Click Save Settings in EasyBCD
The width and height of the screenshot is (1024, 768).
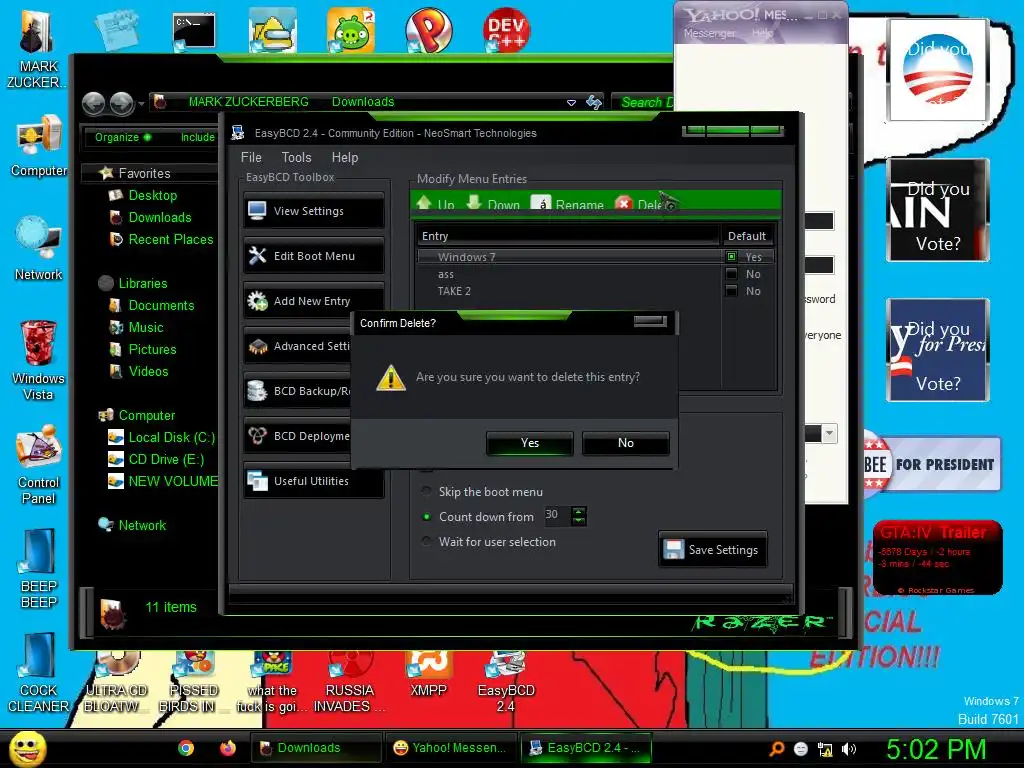click(x=712, y=550)
